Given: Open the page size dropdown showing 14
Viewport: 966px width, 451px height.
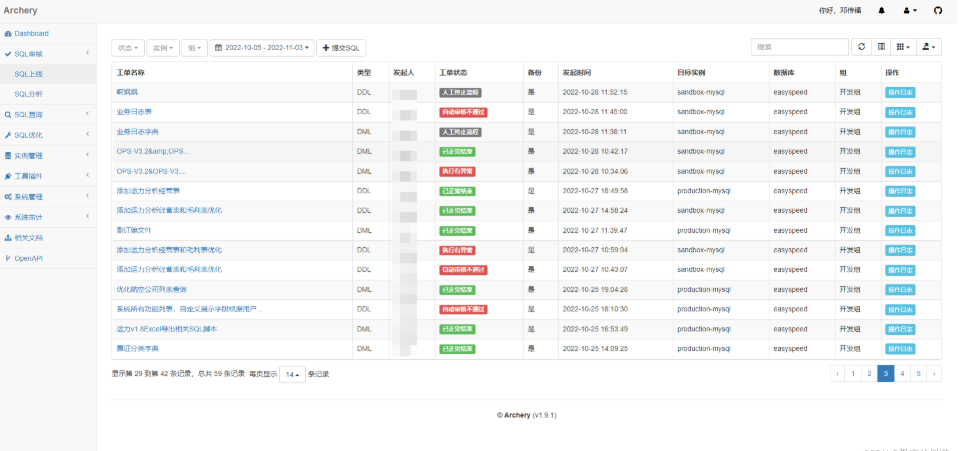Looking at the screenshot, I should (292, 374).
